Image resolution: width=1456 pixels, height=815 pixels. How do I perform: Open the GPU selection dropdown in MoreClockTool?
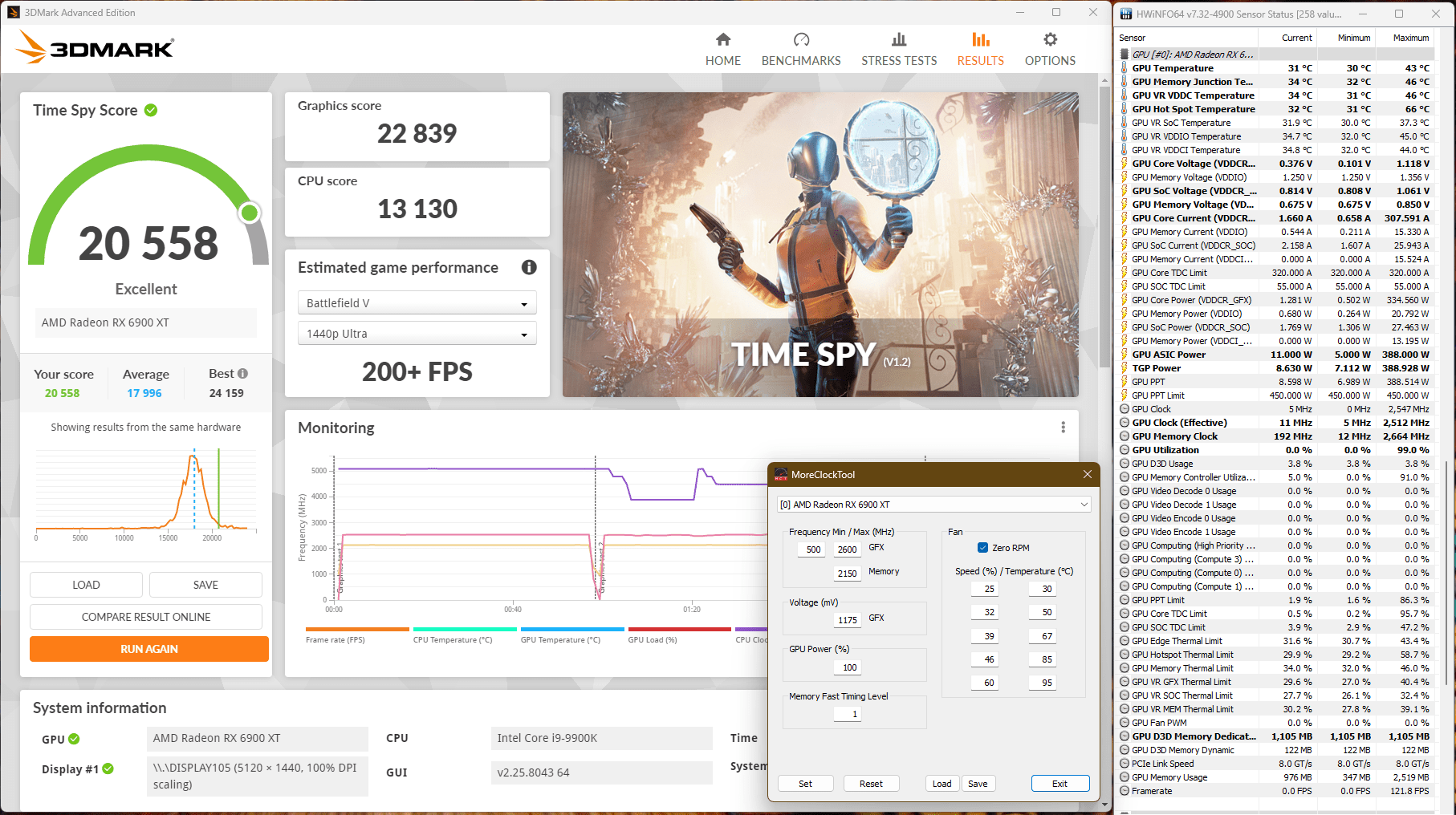(x=933, y=505)
